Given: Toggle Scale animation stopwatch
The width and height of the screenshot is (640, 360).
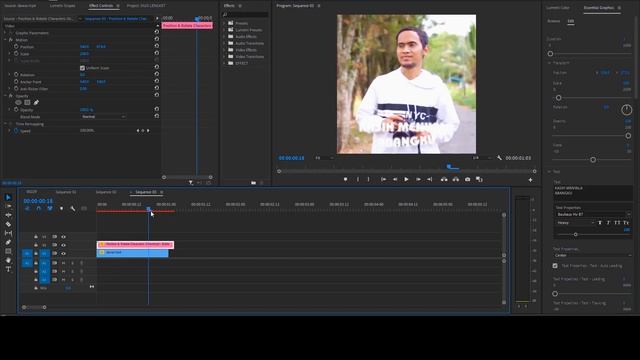Looking at the screenshot, I should point(16,53).
